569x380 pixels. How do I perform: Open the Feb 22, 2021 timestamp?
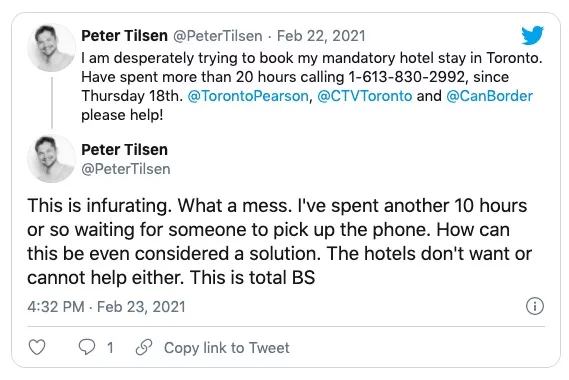[x=321, y=36]
